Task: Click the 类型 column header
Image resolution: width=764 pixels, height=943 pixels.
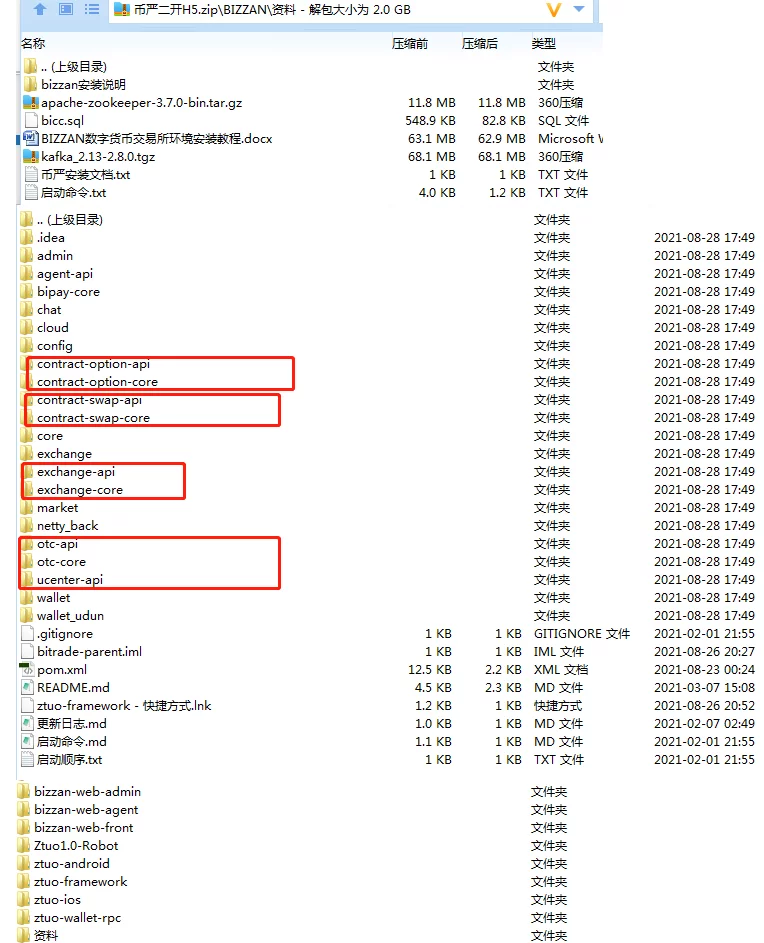Action: coord(544,43)
